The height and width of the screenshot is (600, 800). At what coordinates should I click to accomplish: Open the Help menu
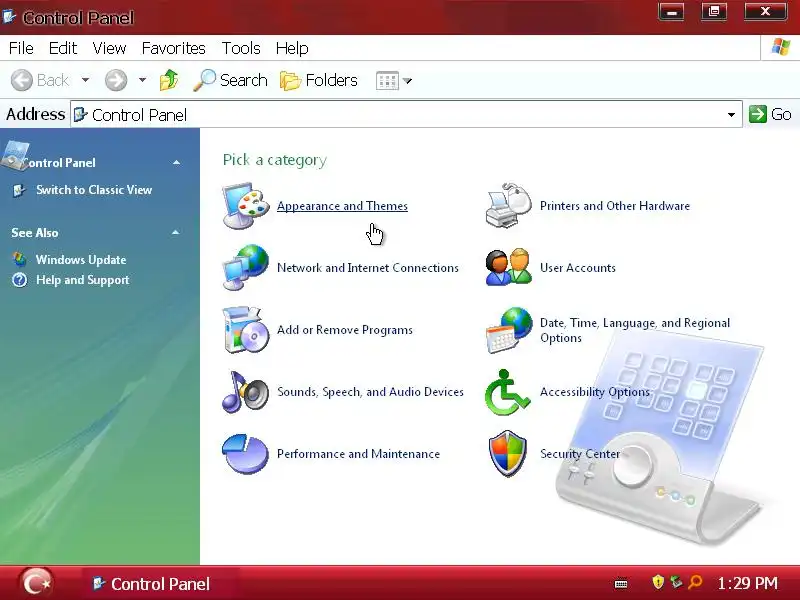(292, 48)
